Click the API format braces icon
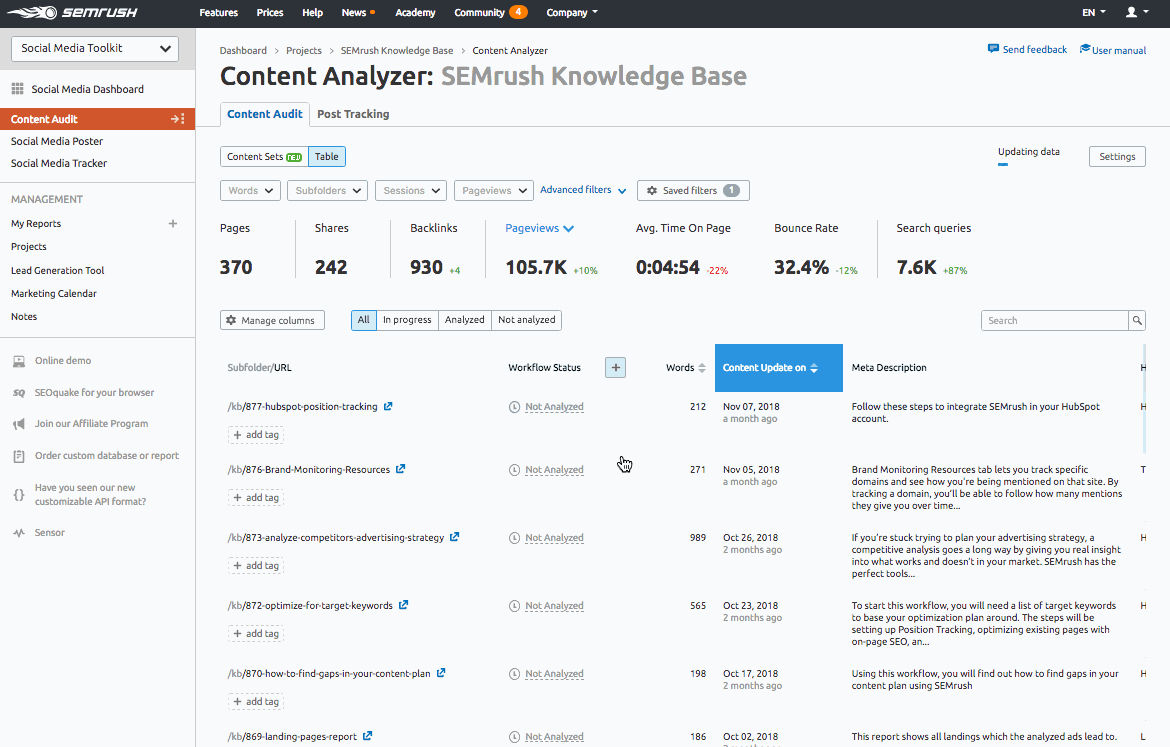Viewport: 1170px width, 747px height. point(19,495)
